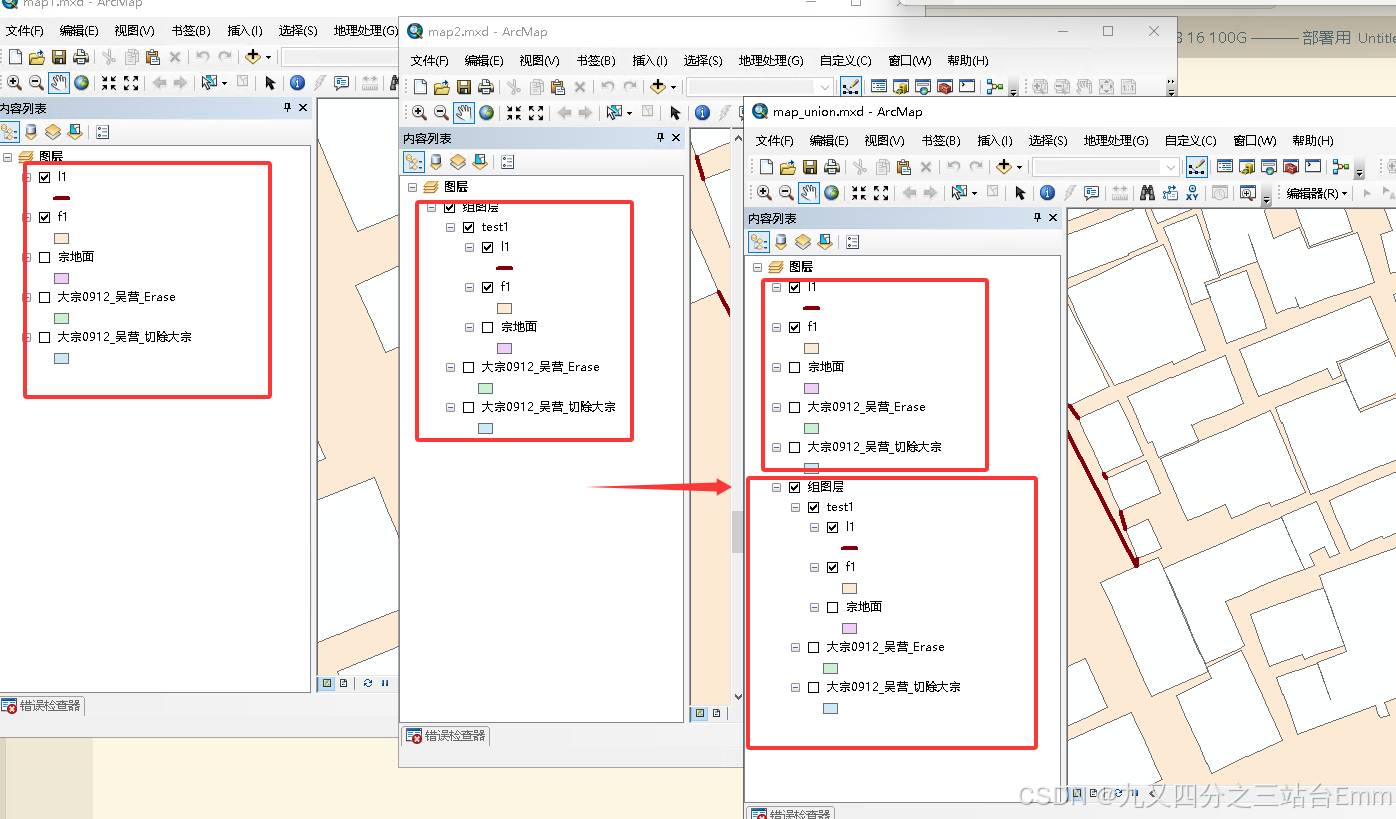
Task: Select the Zoom In tool in map_union window
Action: point(764,193)
